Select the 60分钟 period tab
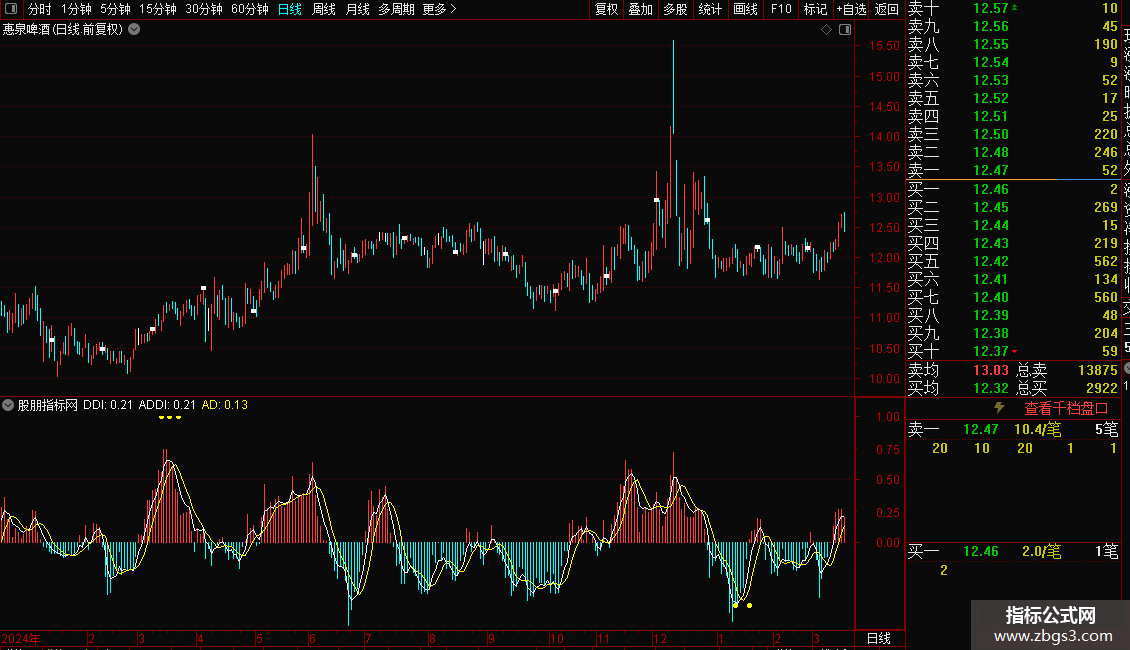Image resolution: width=1130 pixels, height=650 pixels. [250, 9]
